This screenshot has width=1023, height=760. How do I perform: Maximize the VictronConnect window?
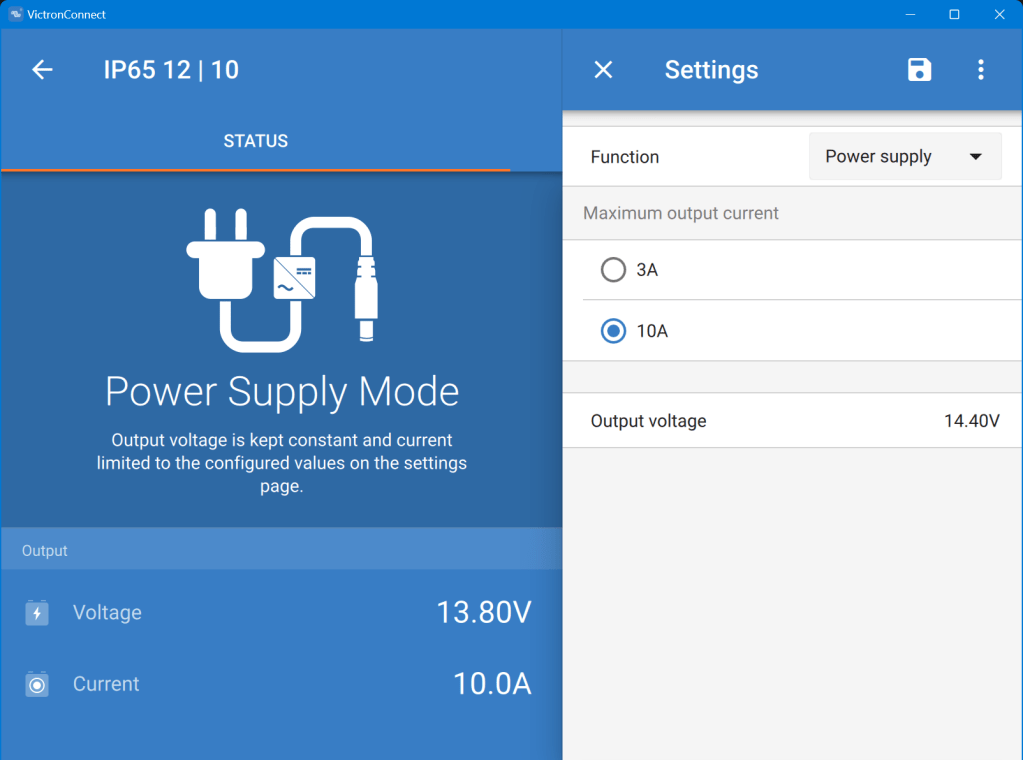click(954, 14)
